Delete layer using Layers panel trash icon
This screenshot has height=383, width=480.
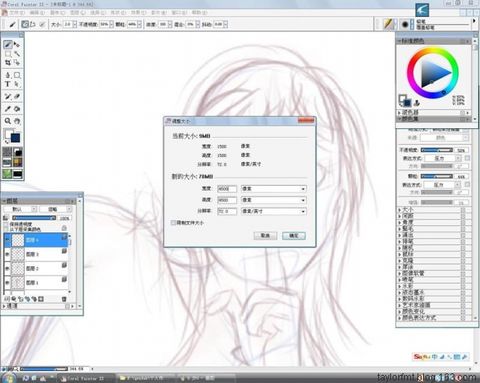64,299
